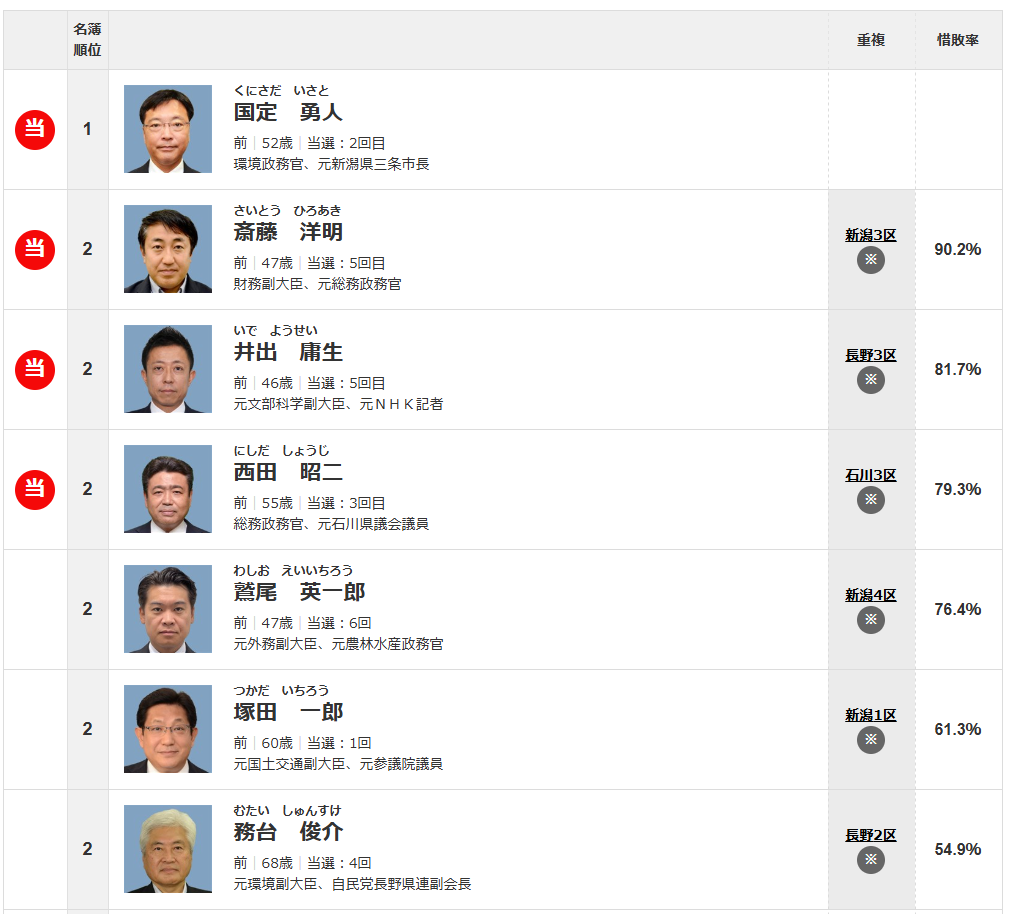Click the ※ icon under 長野2区
Screen dimensions: 1010x914
click(870, 860)
